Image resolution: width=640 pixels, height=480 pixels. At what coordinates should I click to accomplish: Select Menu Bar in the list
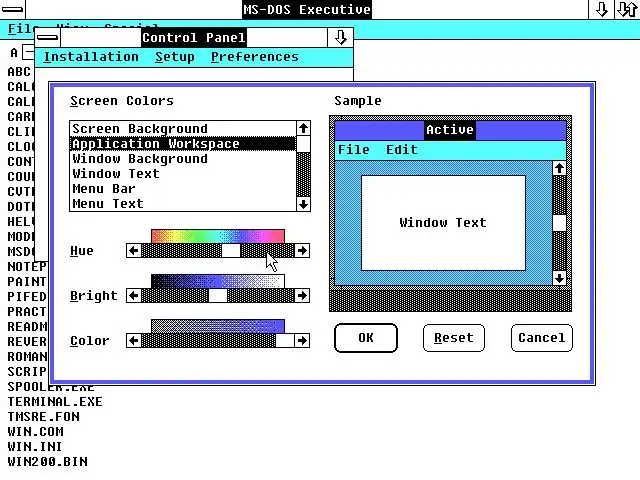[183, 189]
